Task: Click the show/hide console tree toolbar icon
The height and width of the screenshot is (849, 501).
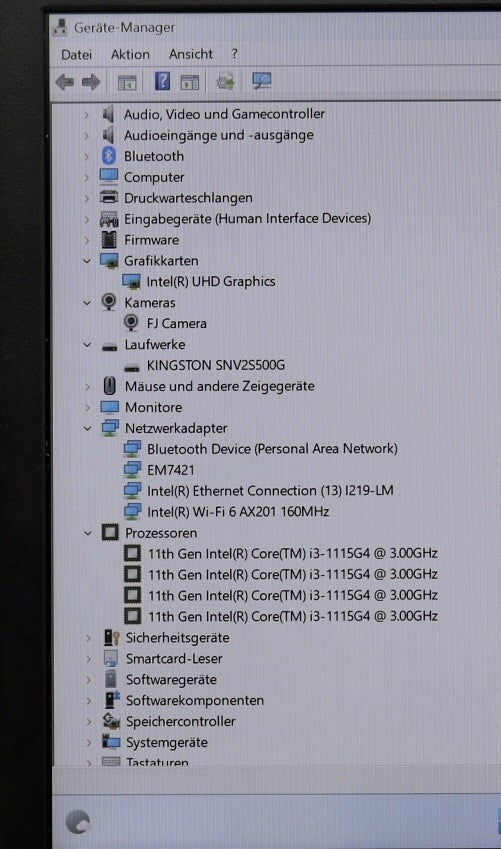Action: 127,83
